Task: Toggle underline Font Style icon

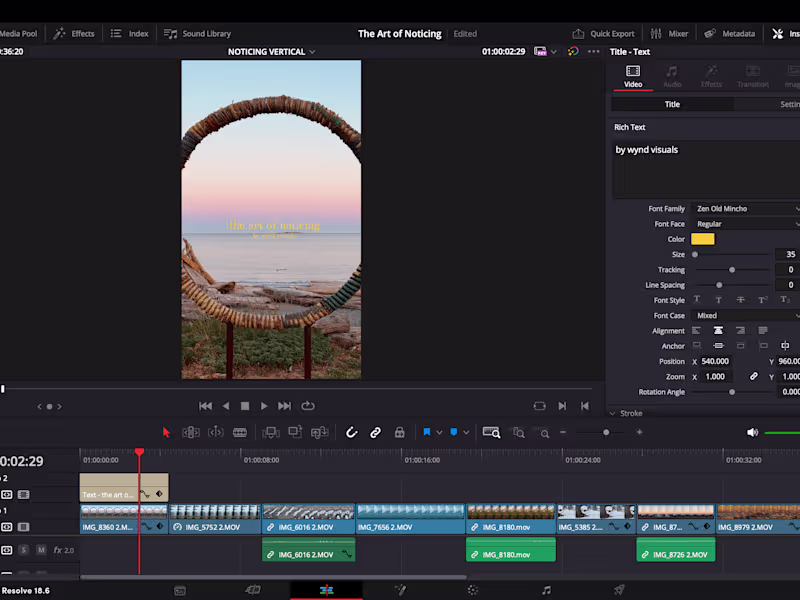Action: [x=696, y=299]
